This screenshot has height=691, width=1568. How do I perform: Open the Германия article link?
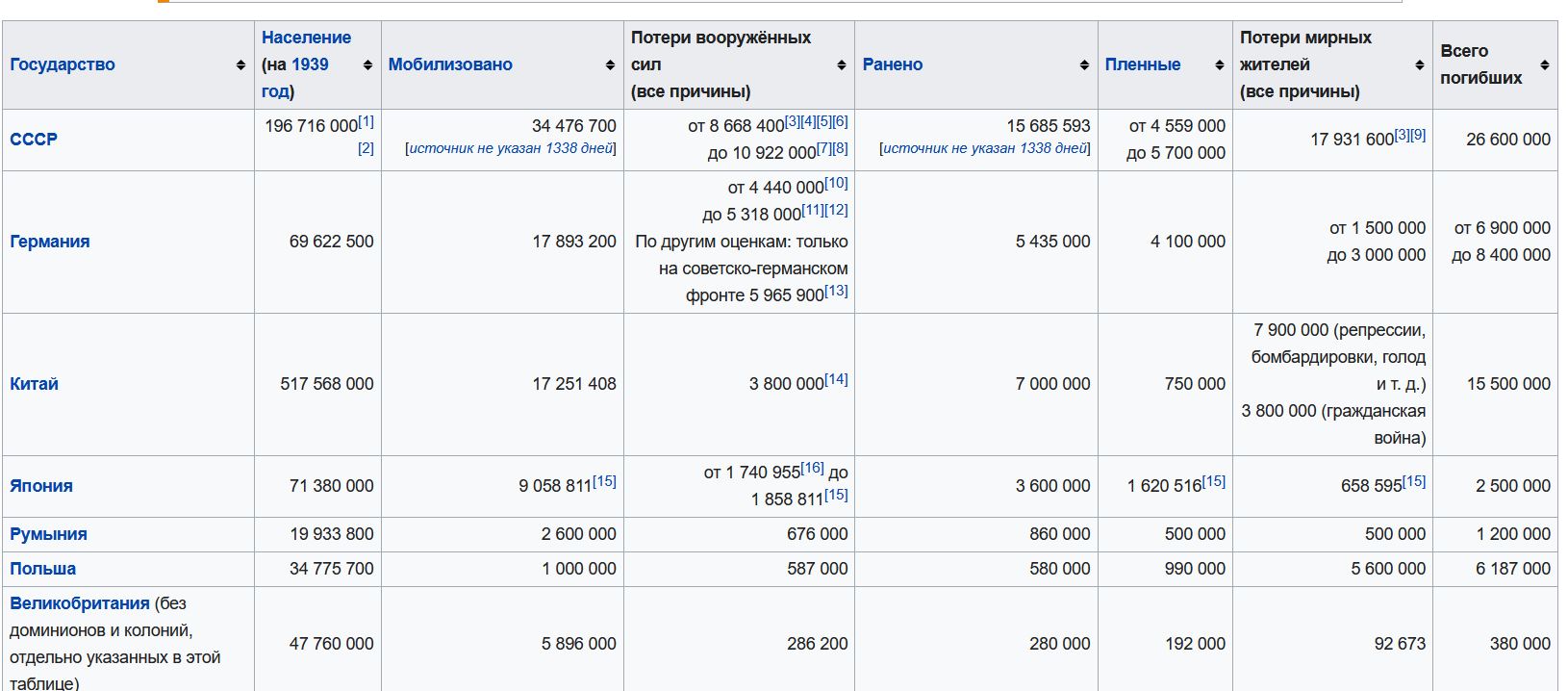pyautogui.click(x=50, y=242)
